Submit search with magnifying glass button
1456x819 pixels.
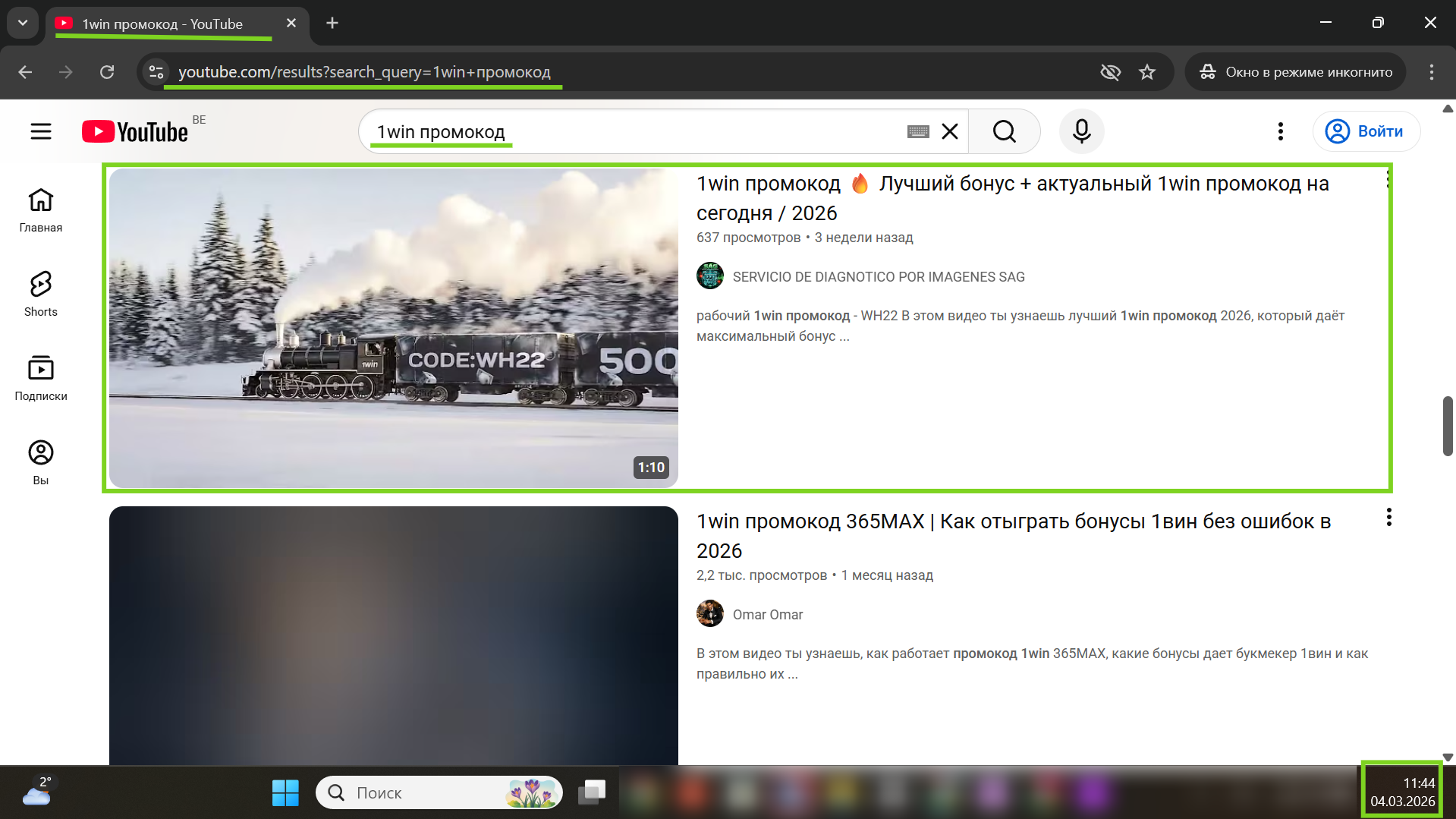pyautogui.click(x=1004, y=131)
